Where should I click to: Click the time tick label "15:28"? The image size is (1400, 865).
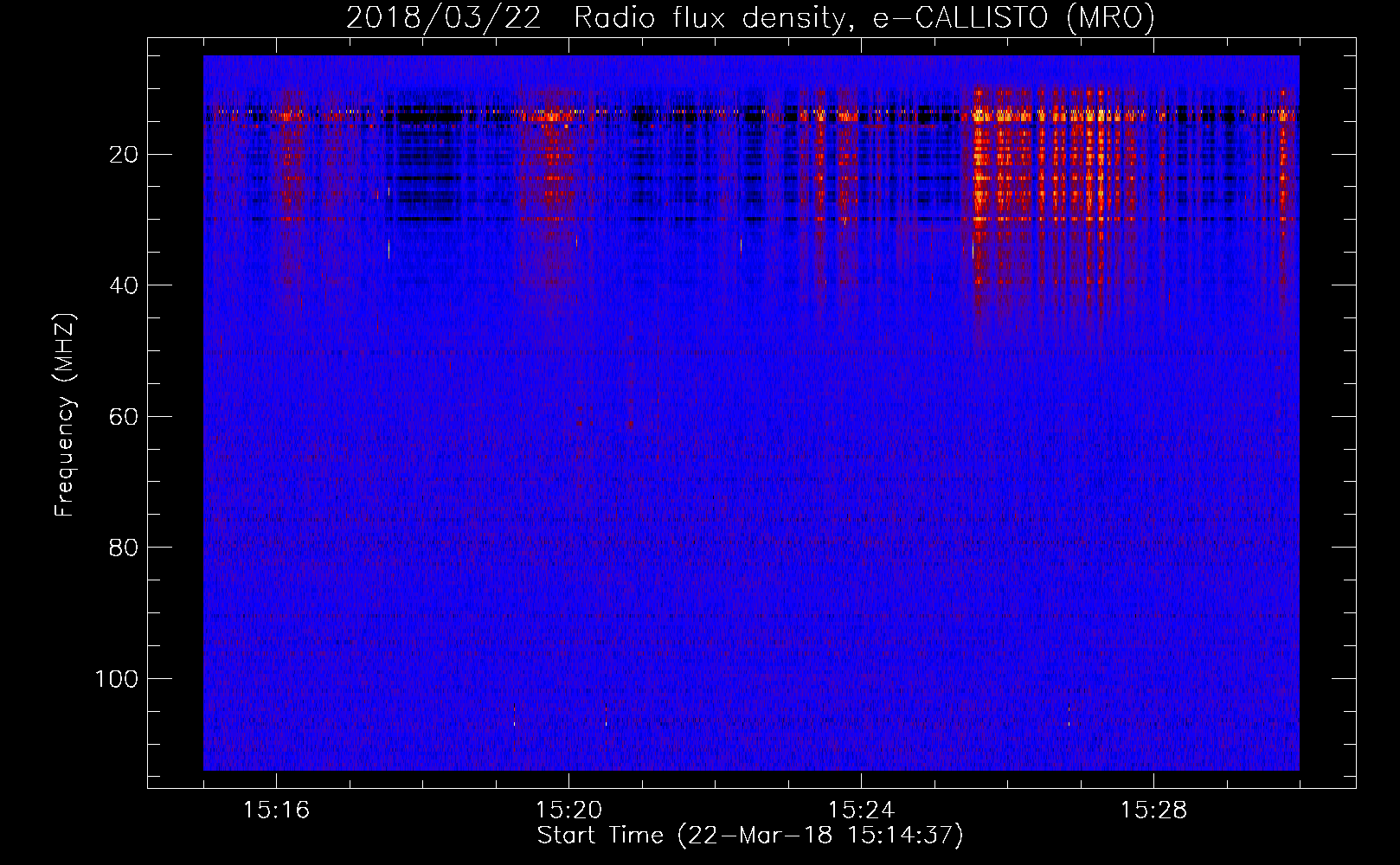[1154, 811]
